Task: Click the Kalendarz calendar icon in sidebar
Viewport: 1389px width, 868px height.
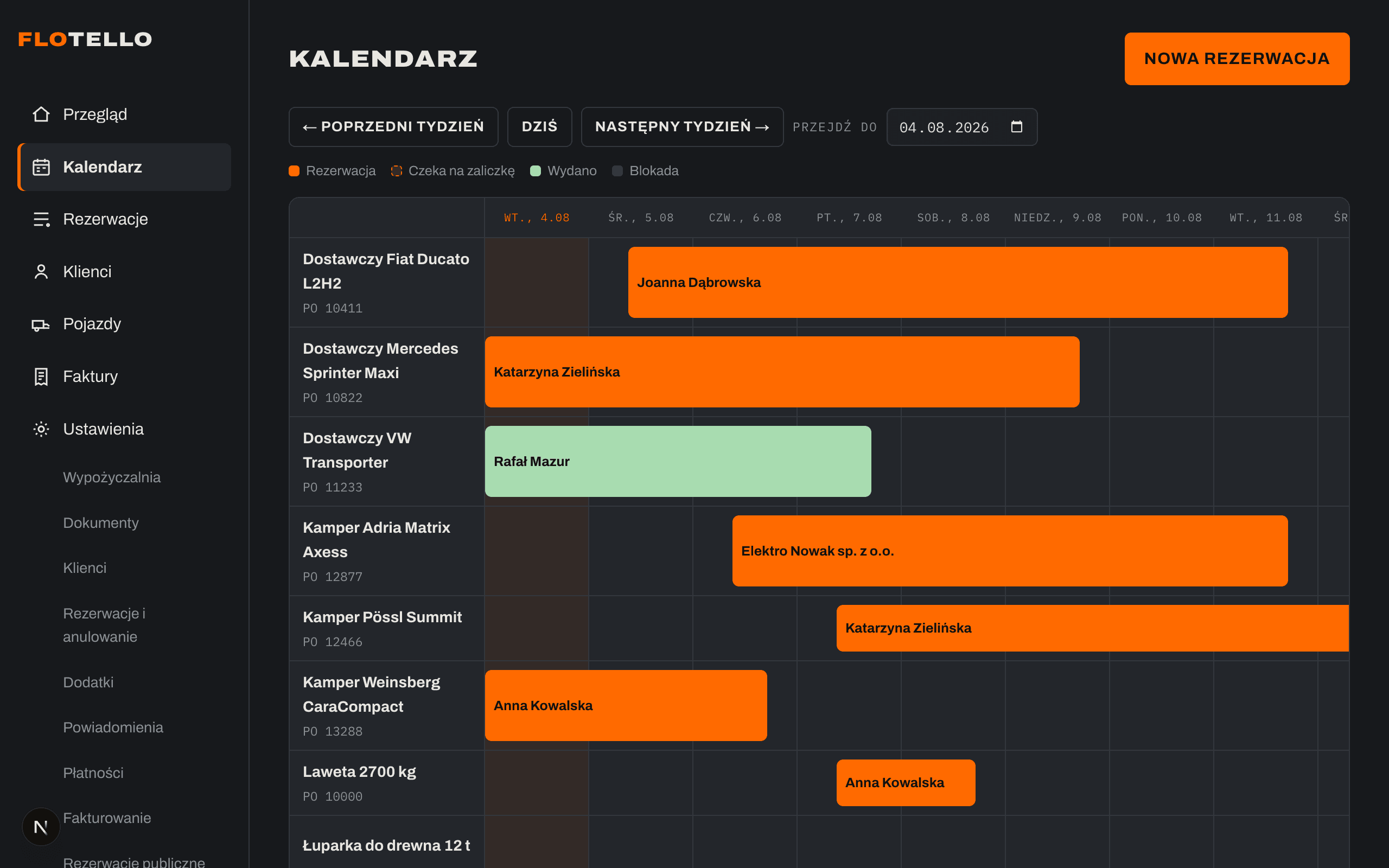Action: 41,167
